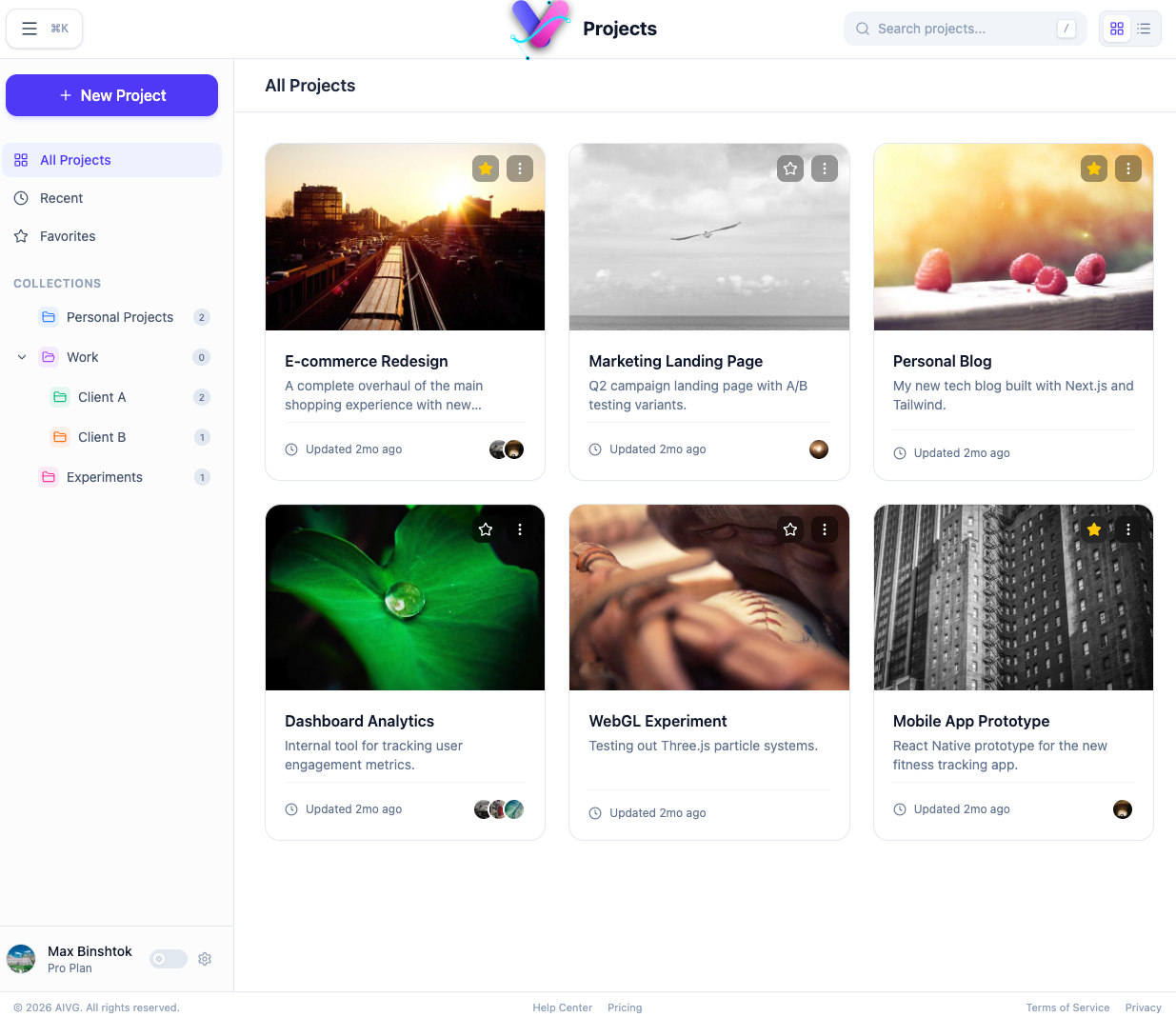Favorite Marketing Landing Page with star
The height and width of the screenshot is (1017, 1176).
tap(790, 169)
